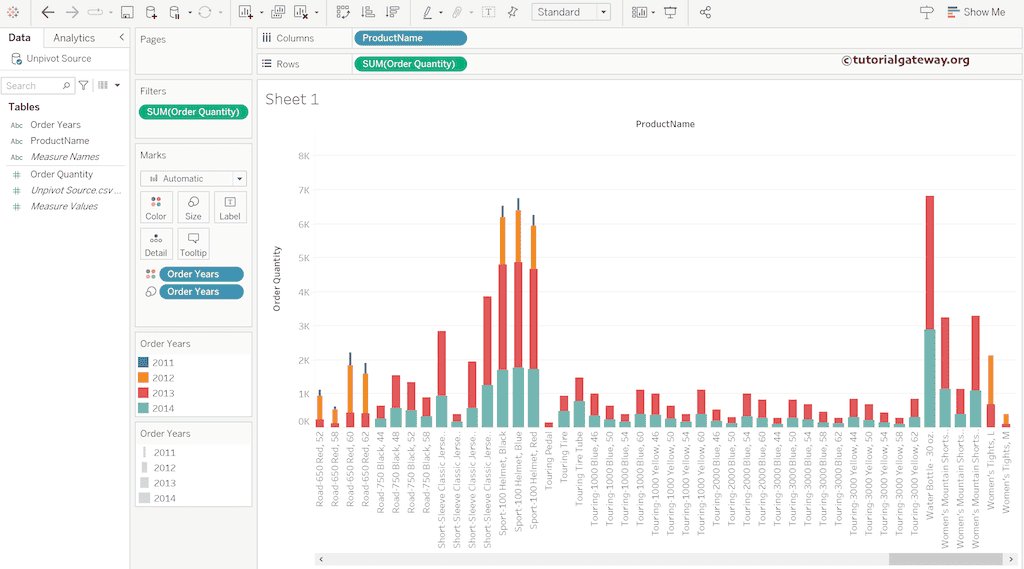Click the filter fields funnel icon
1024x569 pixels.
click(x=84, y=86)
